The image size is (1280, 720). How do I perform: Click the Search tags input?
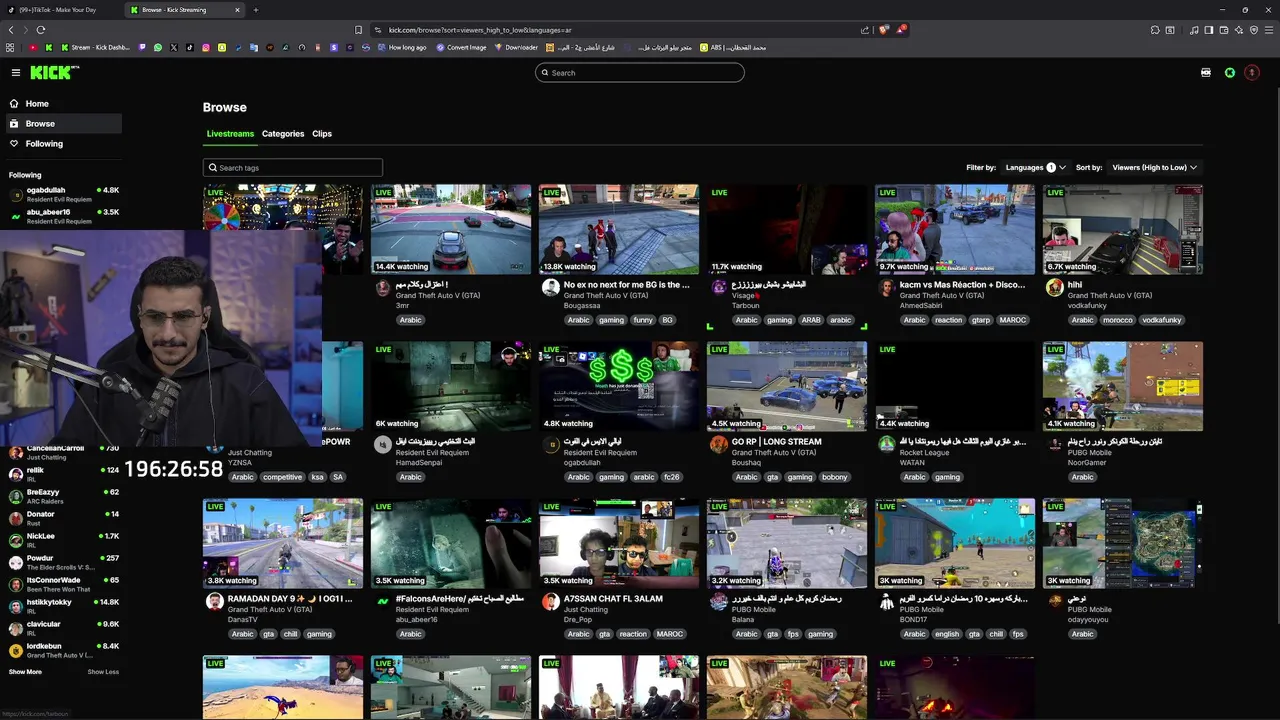pos(293,167)
